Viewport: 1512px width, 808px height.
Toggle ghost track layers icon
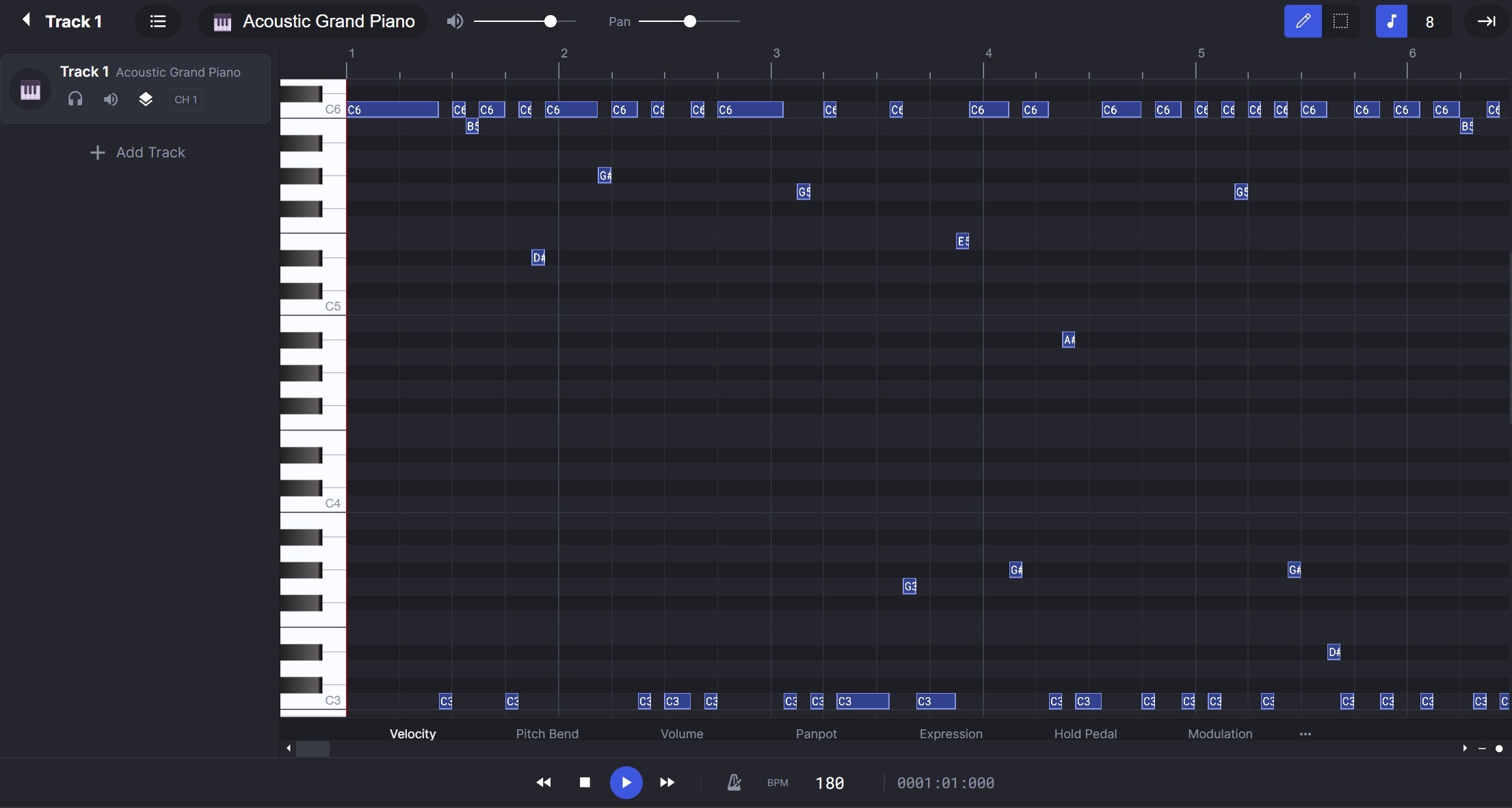[x=146, y=99]
